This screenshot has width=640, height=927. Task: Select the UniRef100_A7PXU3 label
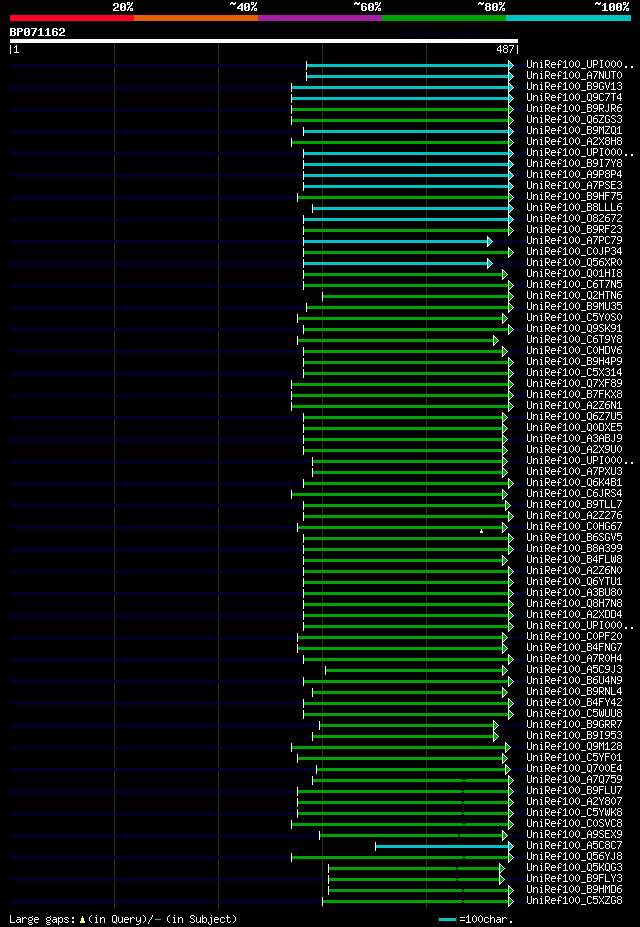574,472
